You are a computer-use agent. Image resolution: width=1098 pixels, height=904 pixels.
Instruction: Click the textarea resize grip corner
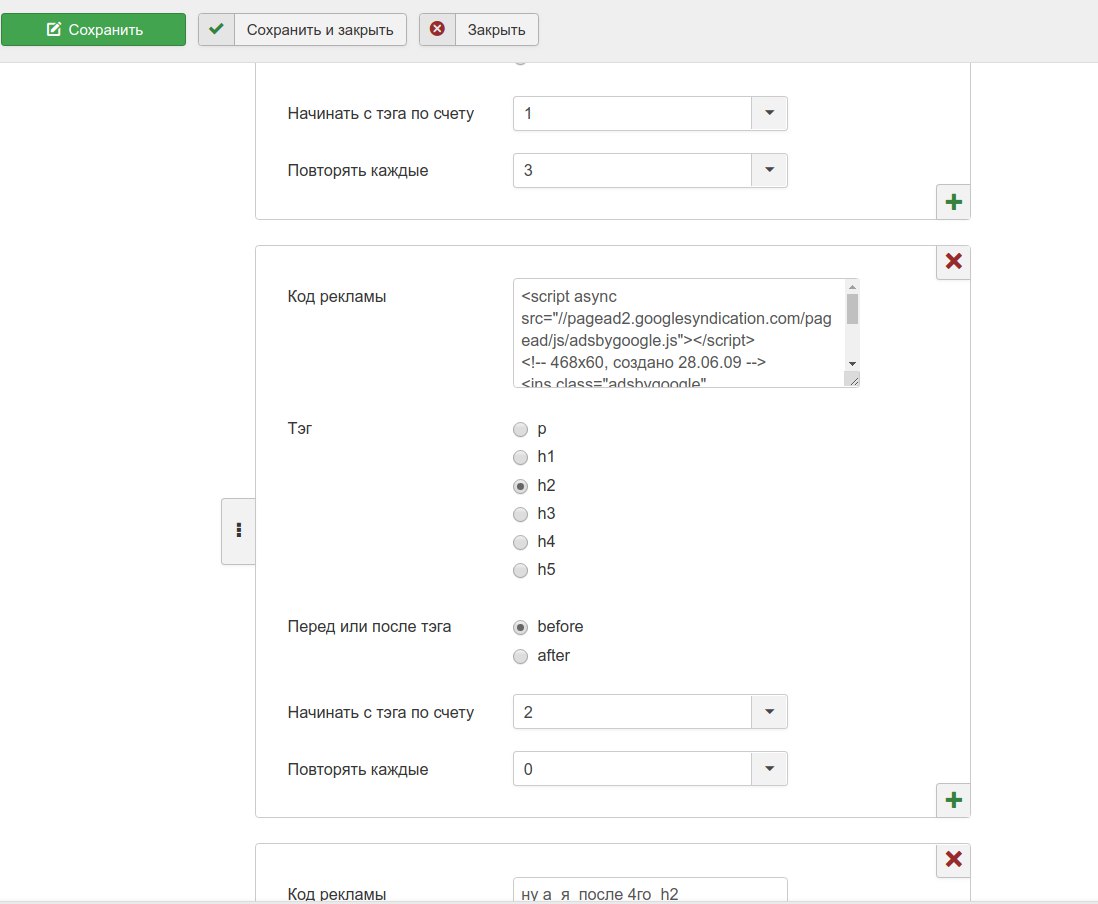tap(853, 380)
